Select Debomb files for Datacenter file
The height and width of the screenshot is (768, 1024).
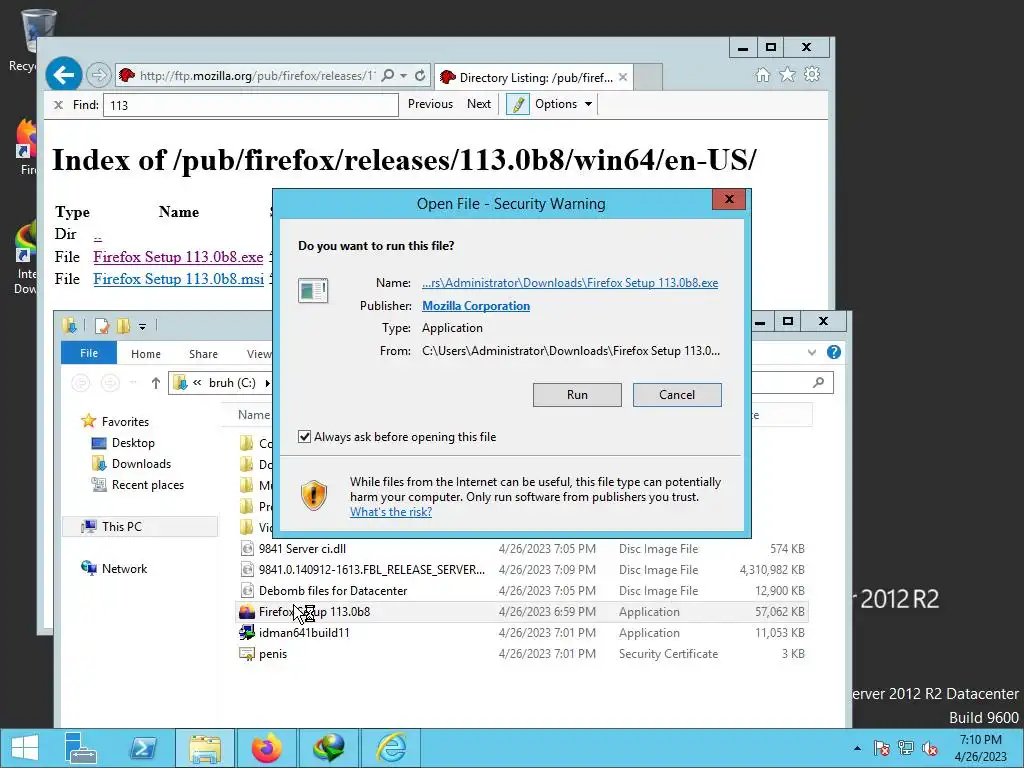(x=522, y=590)
